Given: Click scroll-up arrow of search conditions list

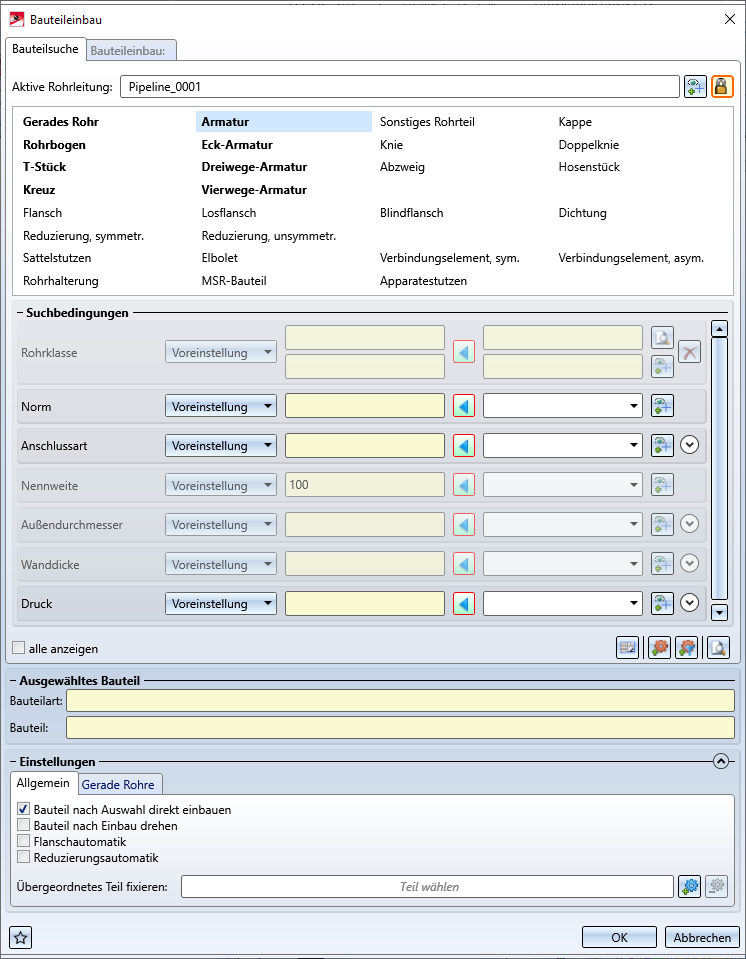Looking at the screenshot, I should (720, 329).
